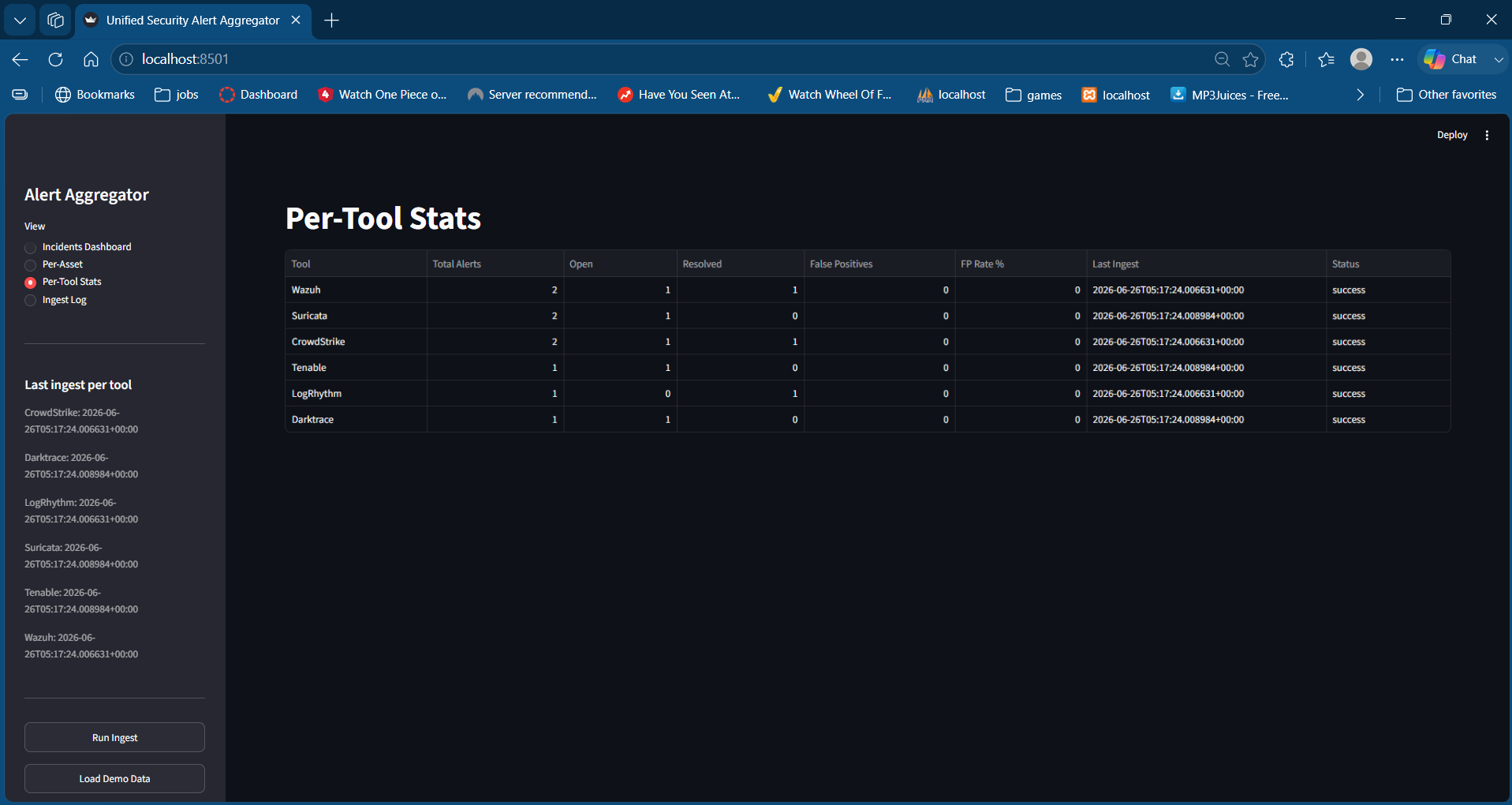The height and width of the screenshot is (805, 1512).
Task: Select the Wazuh tool cell
Action: point(356,290)
